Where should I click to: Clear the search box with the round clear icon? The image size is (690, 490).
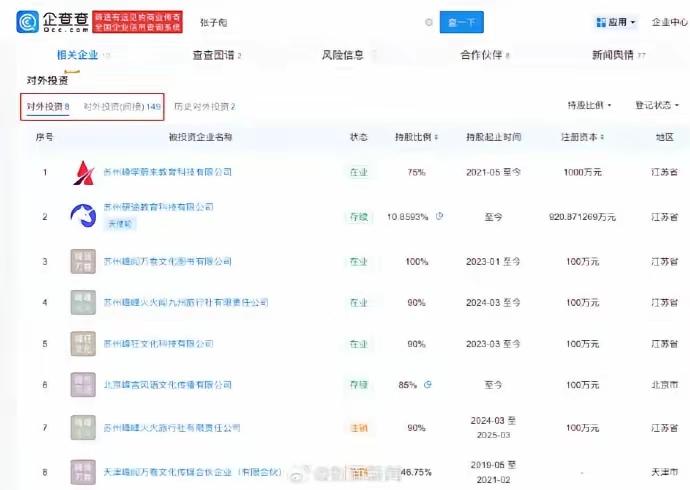click(429, 22)
